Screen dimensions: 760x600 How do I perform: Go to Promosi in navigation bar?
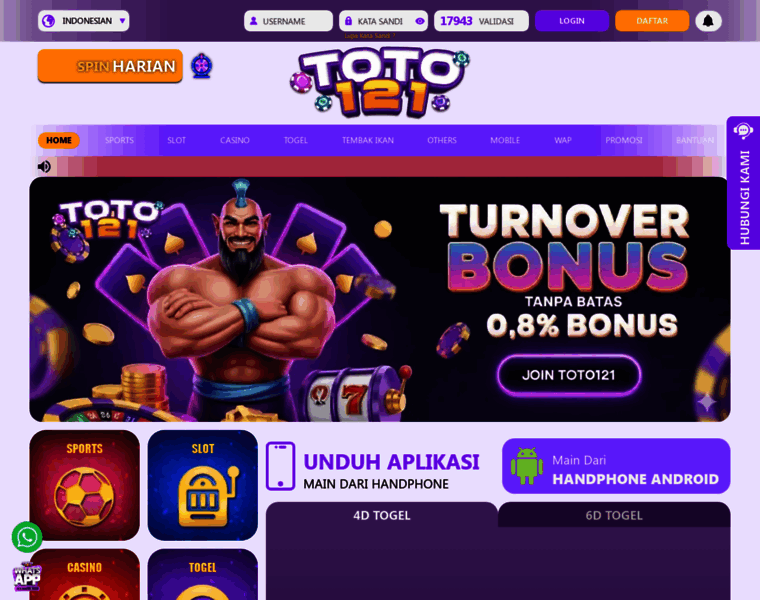[x=624, y=140]
